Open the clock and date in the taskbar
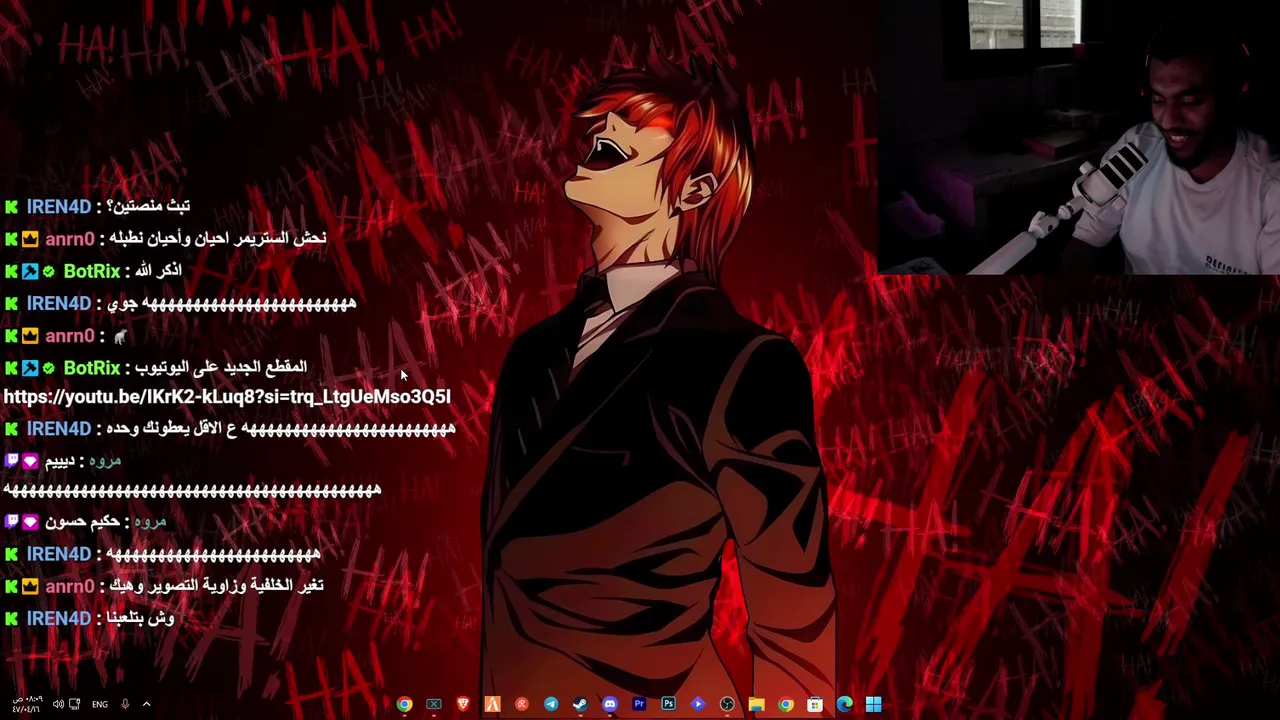Image resolution: width=1280 pixels, height=720 pixels. (x=27, y=705)
